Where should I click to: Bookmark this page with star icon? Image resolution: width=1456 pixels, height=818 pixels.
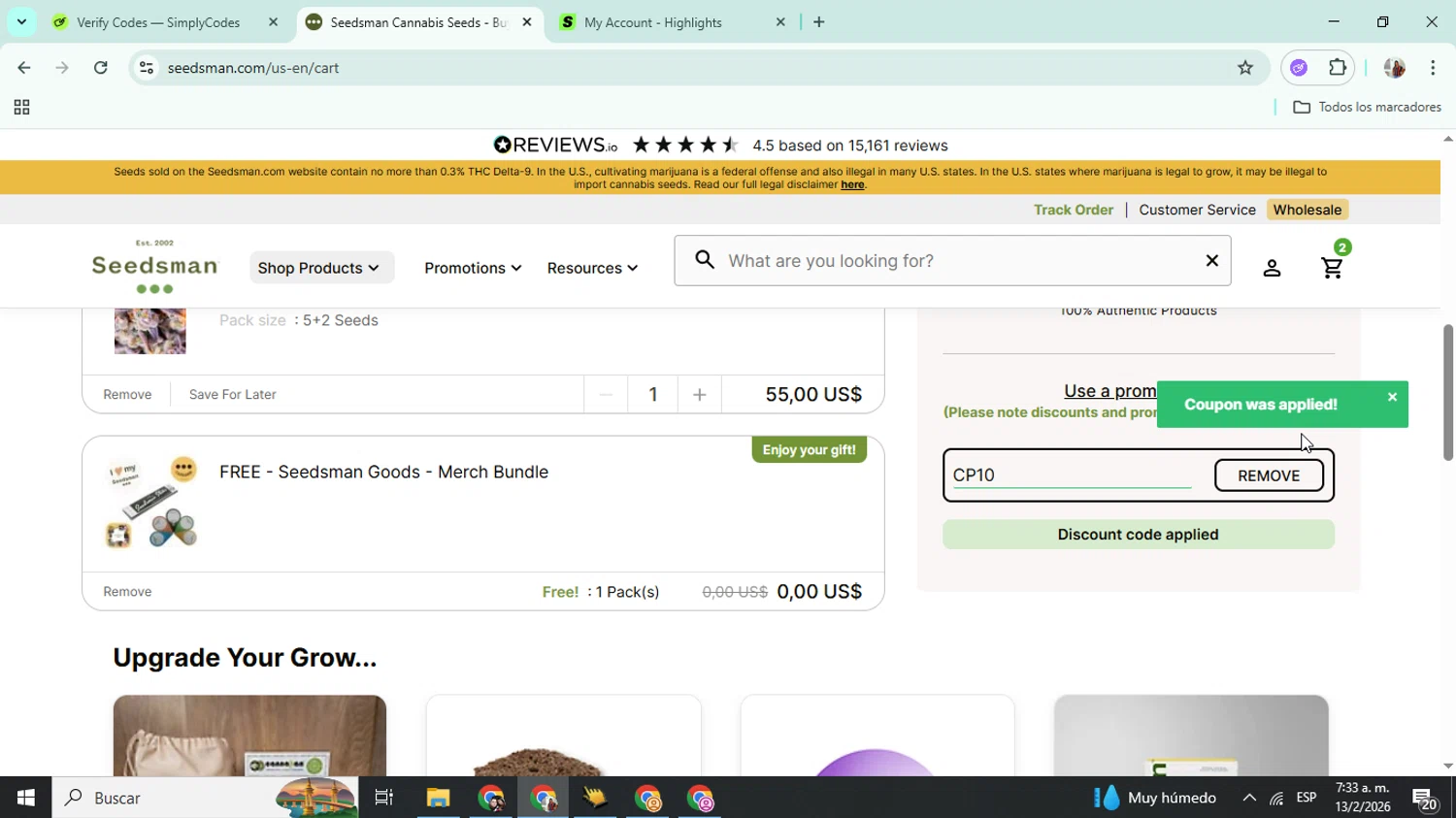(x=1245, y=68)
